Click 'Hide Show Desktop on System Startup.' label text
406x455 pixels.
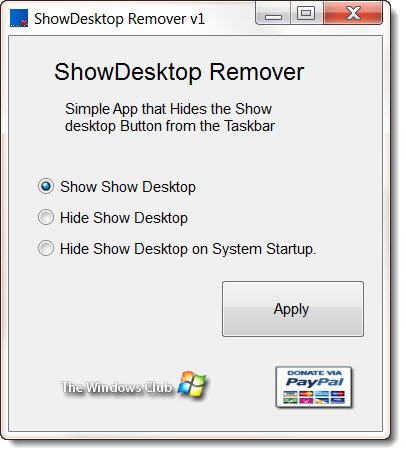188,249
